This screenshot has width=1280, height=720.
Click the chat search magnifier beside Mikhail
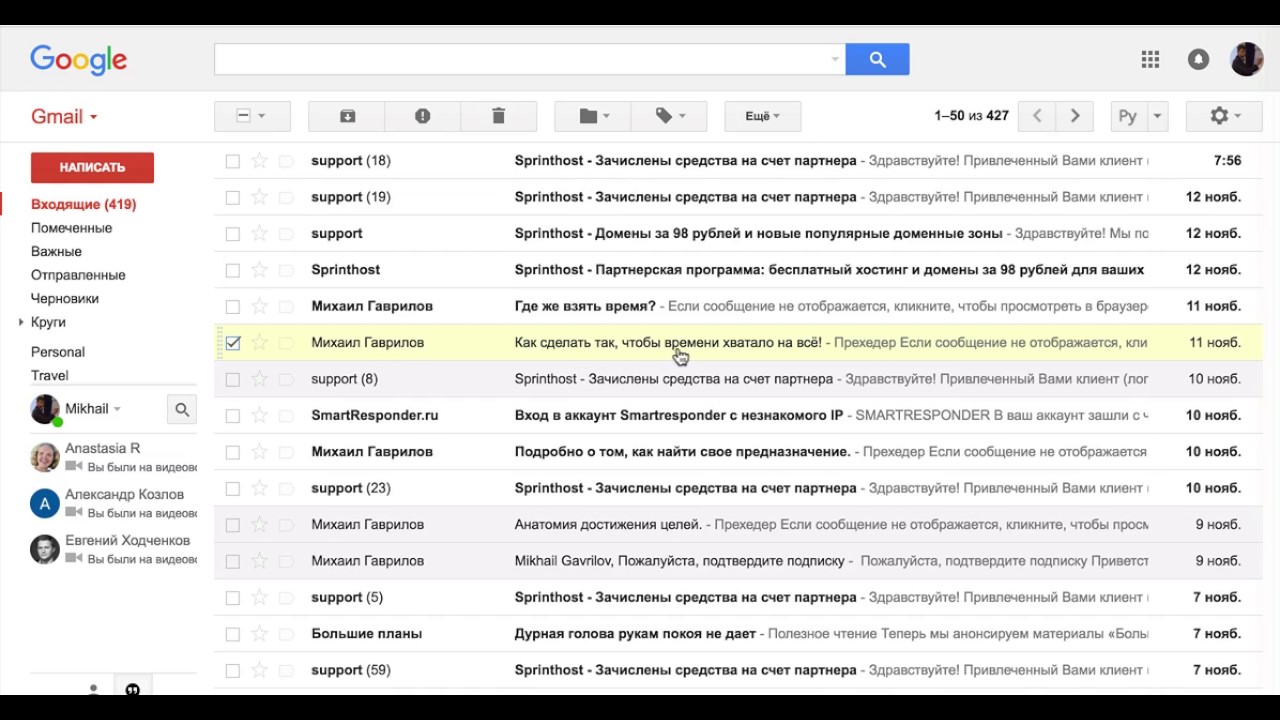point(182,409)
